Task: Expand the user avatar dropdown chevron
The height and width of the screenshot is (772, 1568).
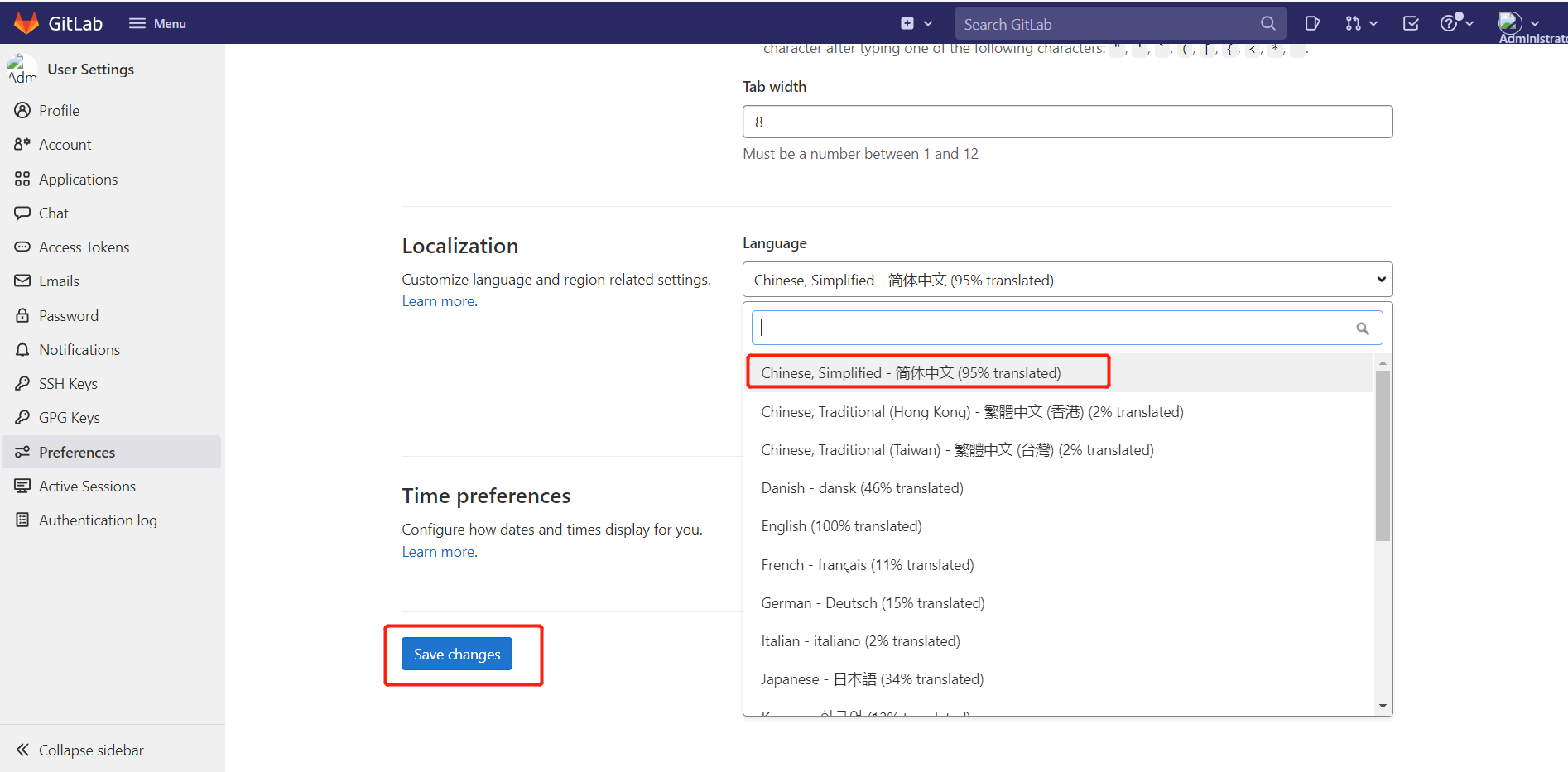Action: pos(1535,23)
